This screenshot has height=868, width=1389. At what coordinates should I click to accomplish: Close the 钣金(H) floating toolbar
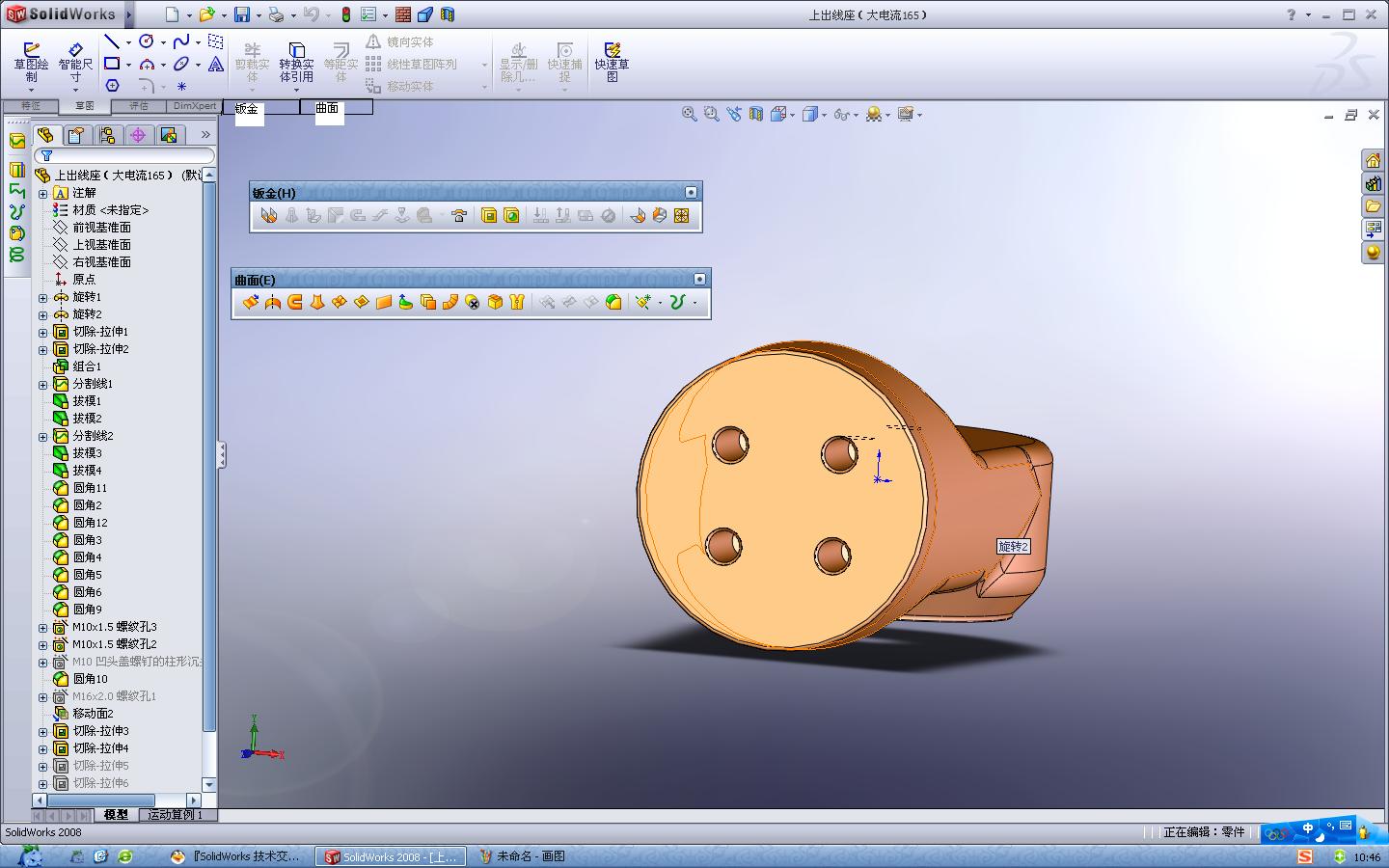pos(691,193)
